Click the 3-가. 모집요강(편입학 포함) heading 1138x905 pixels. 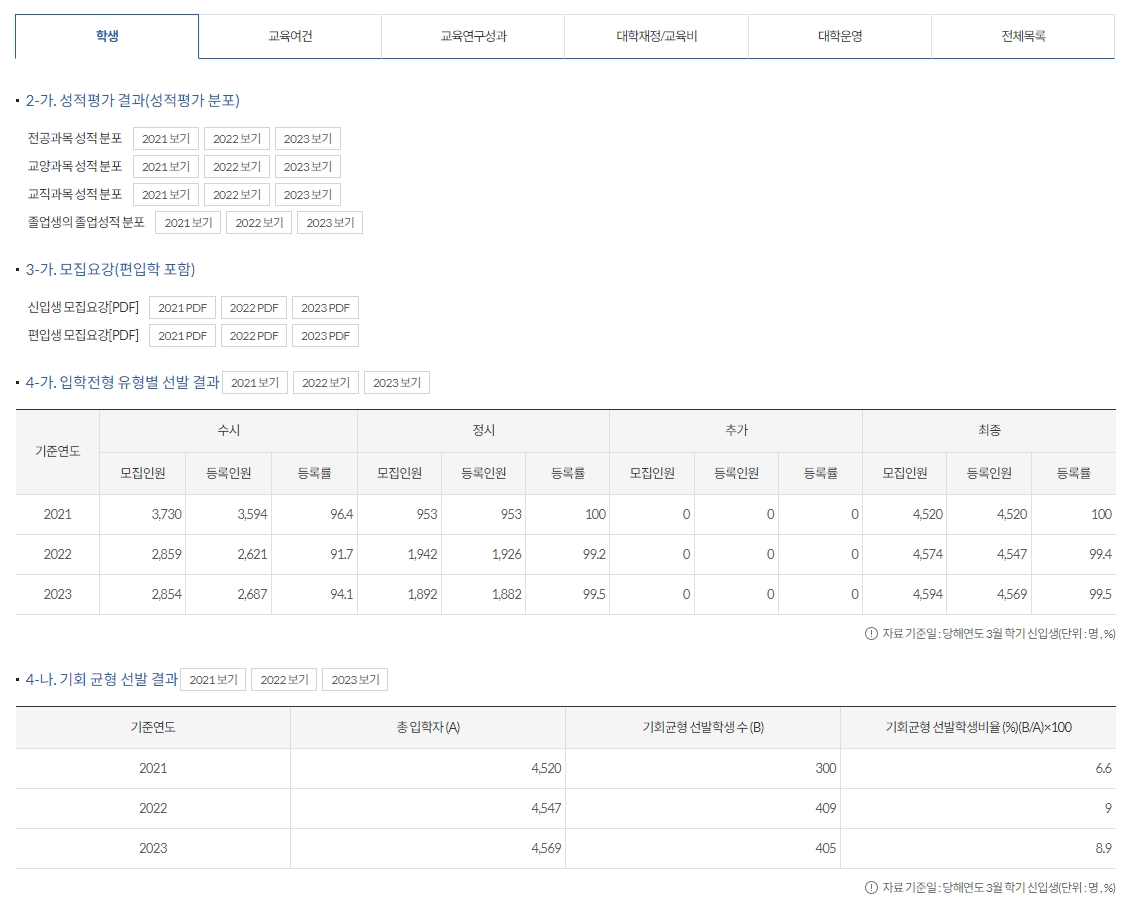110,269
